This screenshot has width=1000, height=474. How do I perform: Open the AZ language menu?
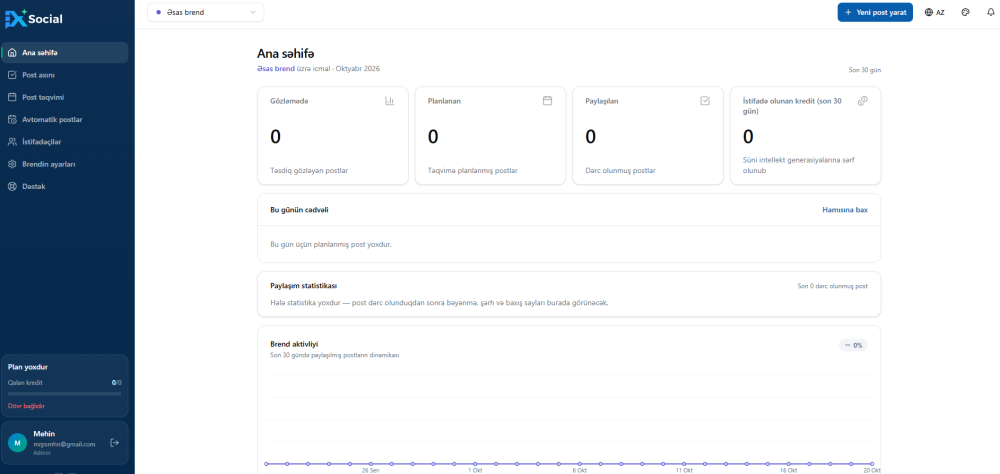tap(934, 12)
